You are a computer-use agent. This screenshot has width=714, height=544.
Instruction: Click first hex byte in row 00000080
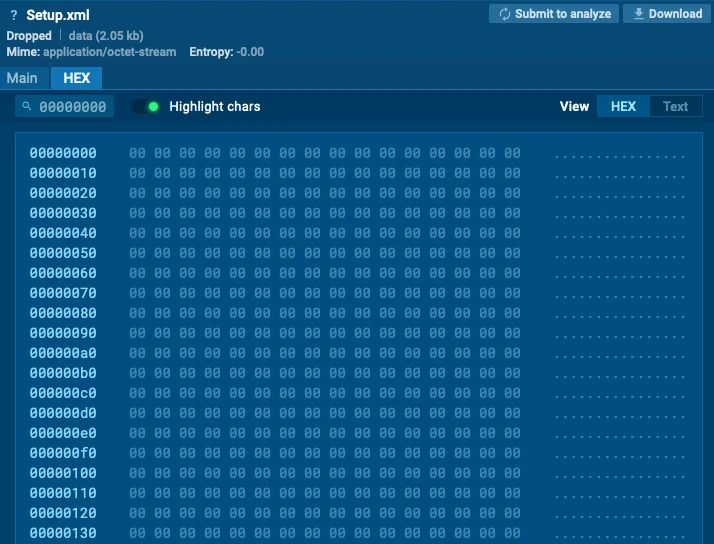click(x=137, y=313)
